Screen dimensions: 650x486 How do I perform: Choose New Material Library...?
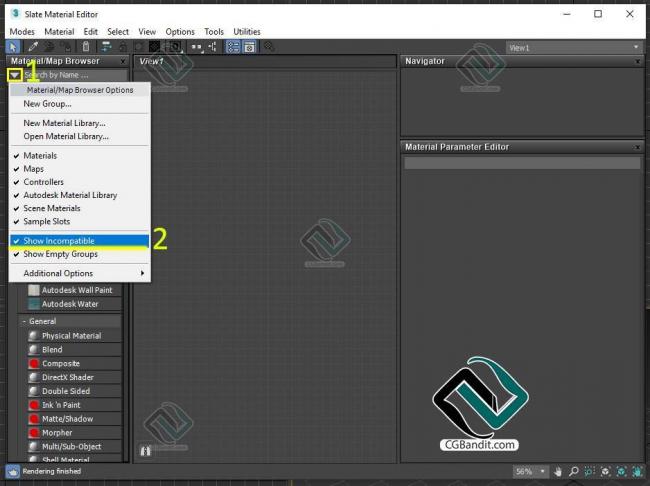click(x=79, y=123)
